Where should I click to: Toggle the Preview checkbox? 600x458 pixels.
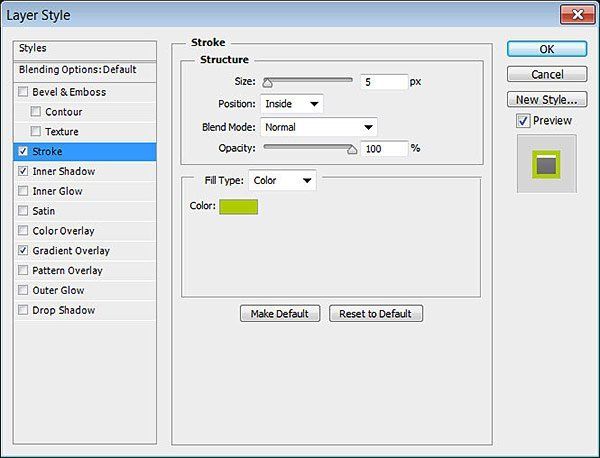[523, 121]
